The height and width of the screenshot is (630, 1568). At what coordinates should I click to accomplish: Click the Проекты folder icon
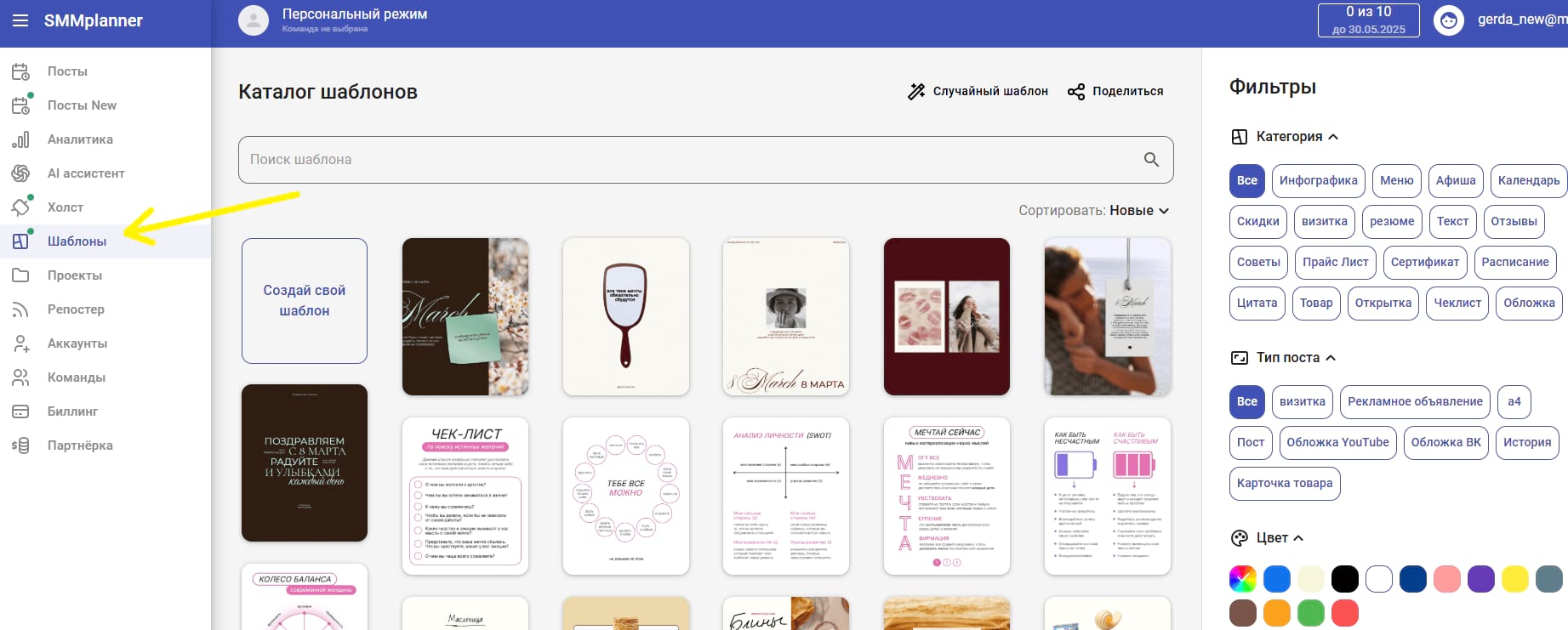pyautogui.click(x=20, y=275)
